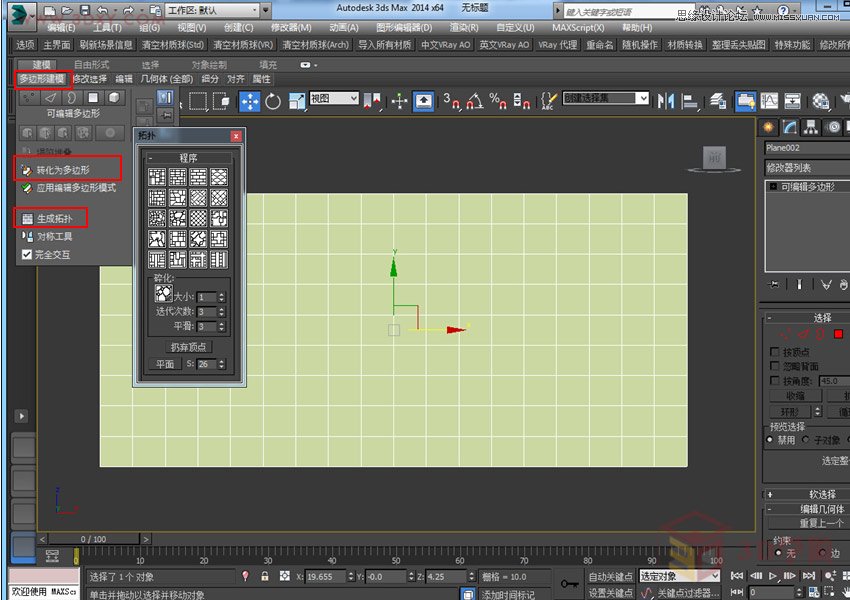Uncheck the 完全交互 checkbox

coord(26,254)
